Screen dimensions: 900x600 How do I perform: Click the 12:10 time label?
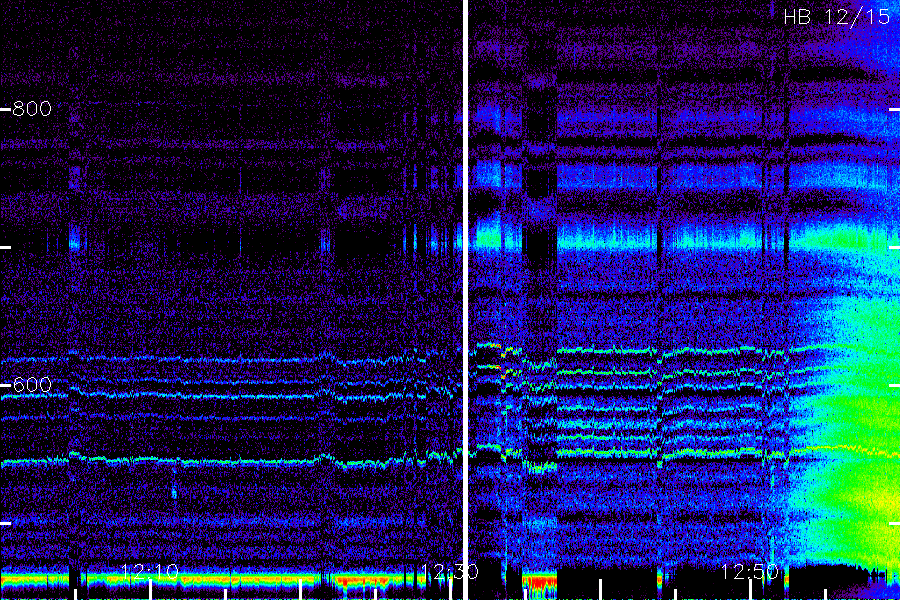150,571
